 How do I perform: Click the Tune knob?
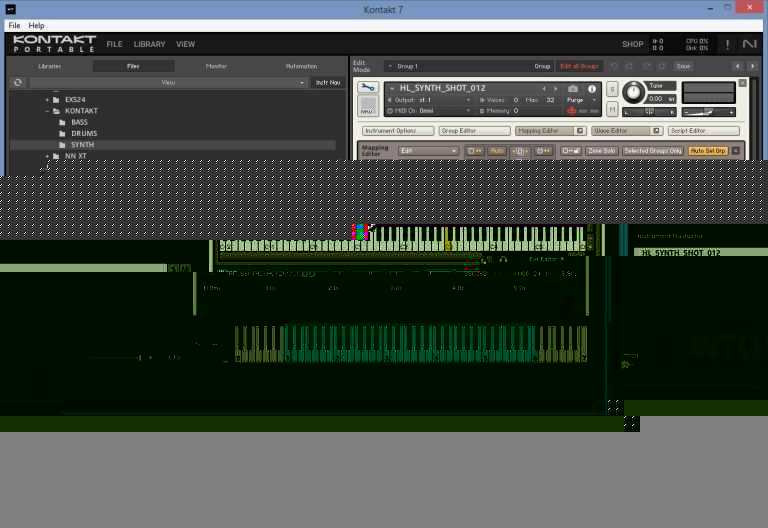(x=634, y=92)
